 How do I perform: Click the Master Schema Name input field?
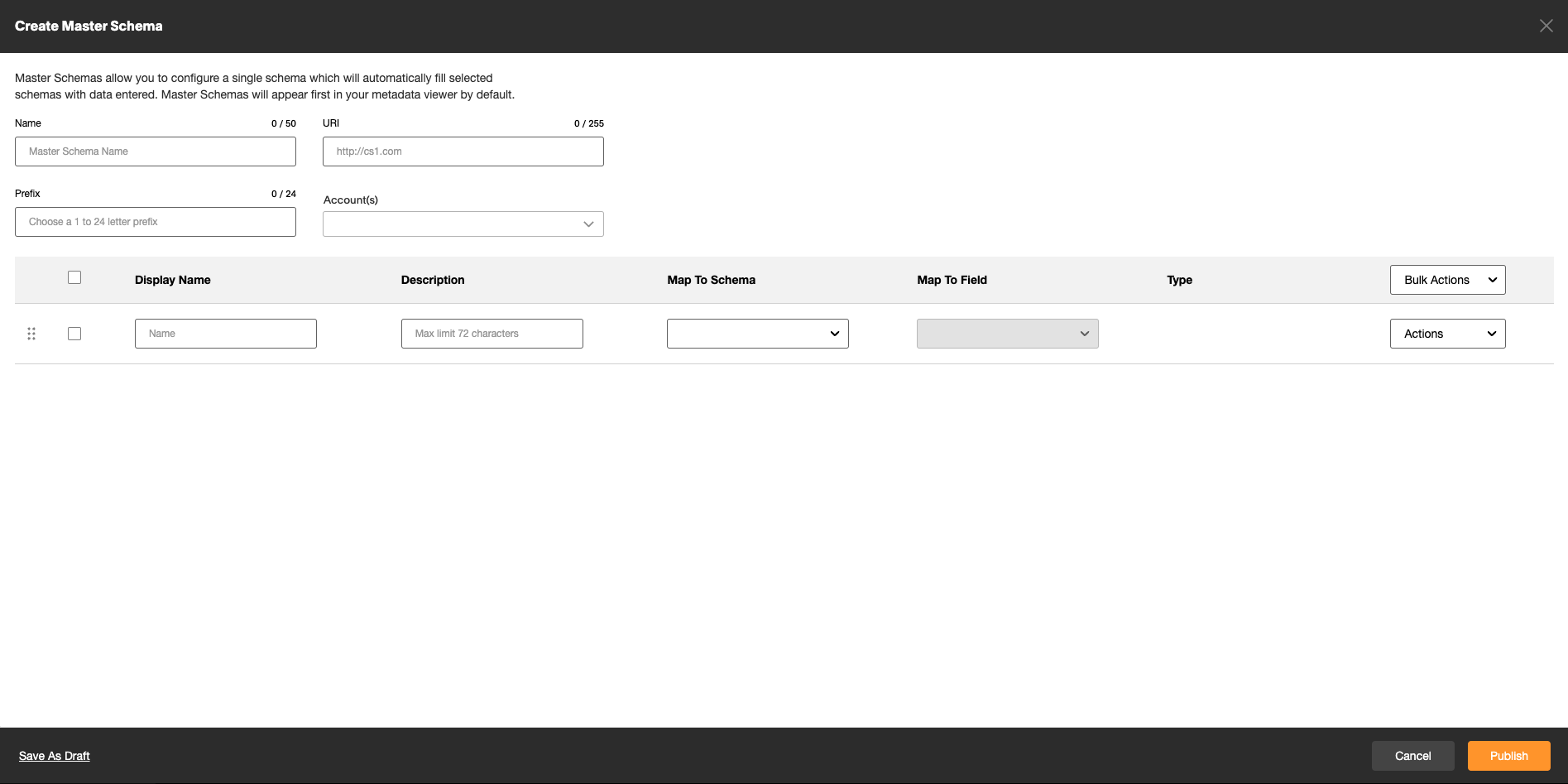coord(155,152)
